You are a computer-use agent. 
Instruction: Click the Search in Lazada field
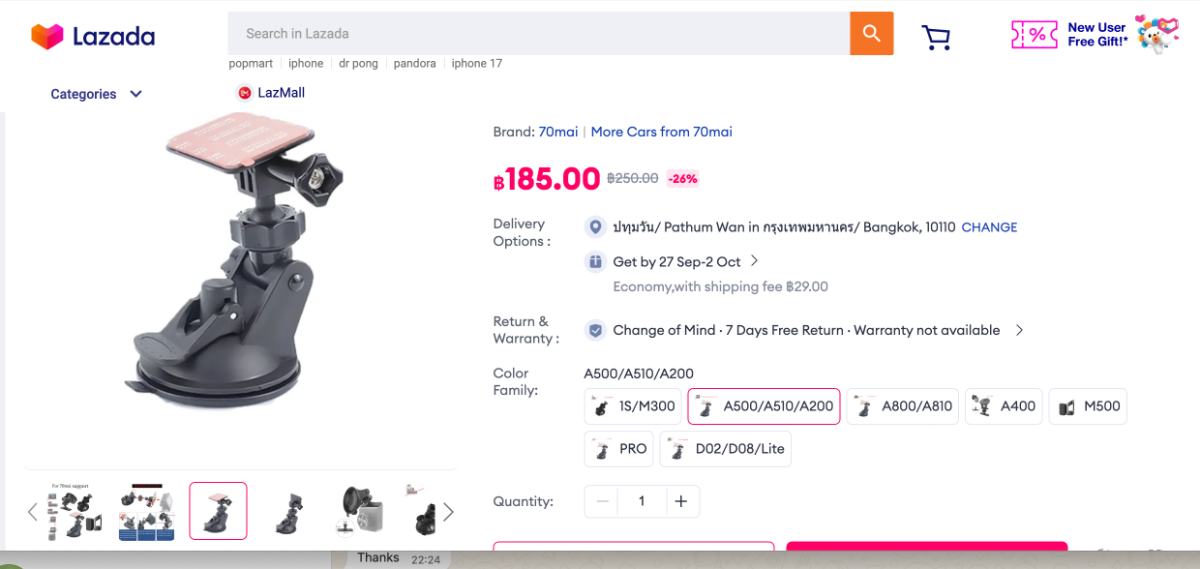(538, 34)
